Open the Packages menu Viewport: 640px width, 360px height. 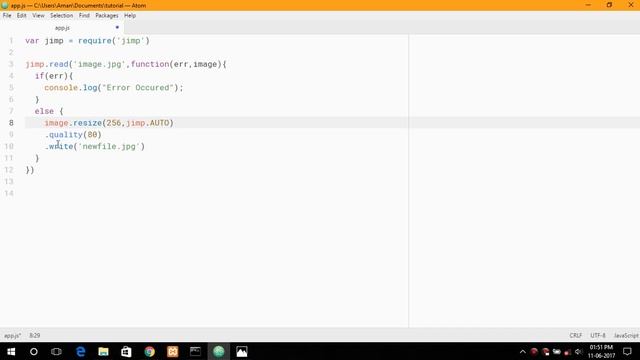pyautogui.click(x=107, y=16)
